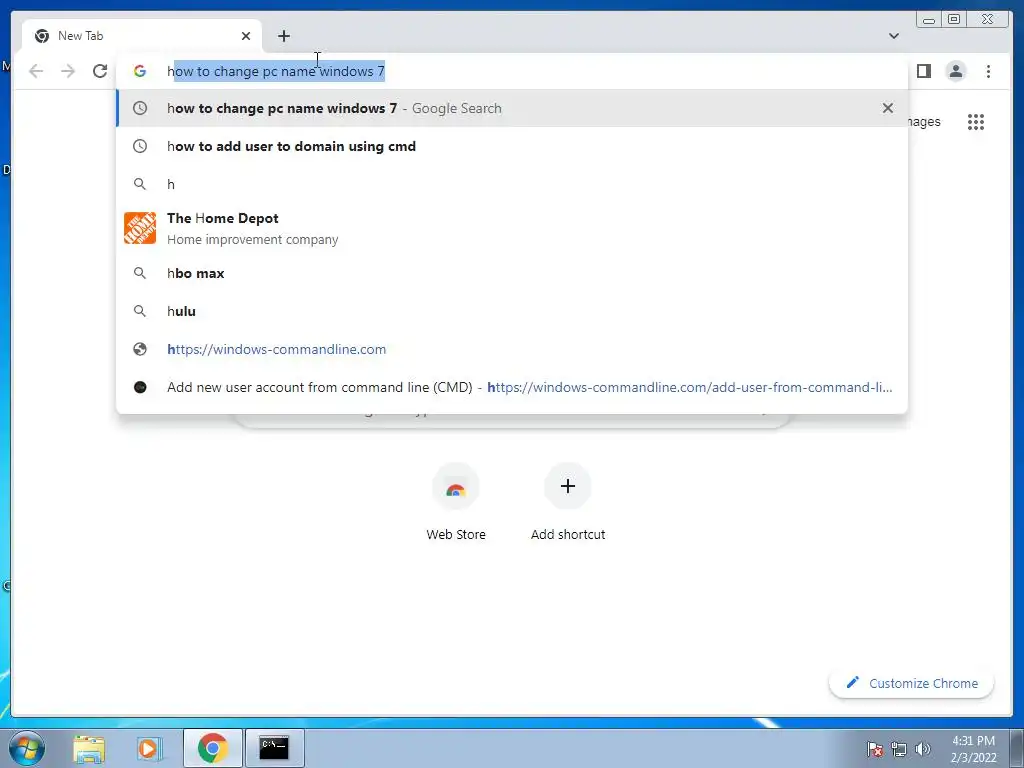Click the Back navigation arrow
The width and height of the screenshot is (1024, 768).
(36, 71)
